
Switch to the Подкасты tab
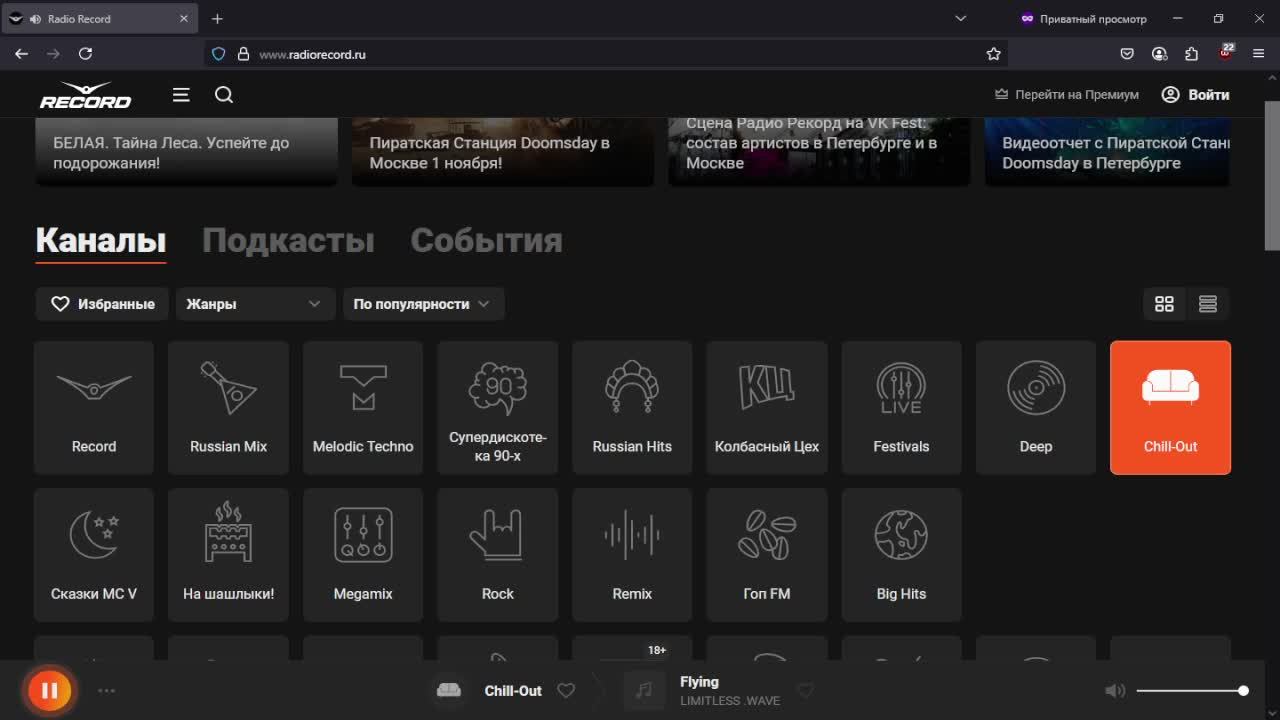288,240
